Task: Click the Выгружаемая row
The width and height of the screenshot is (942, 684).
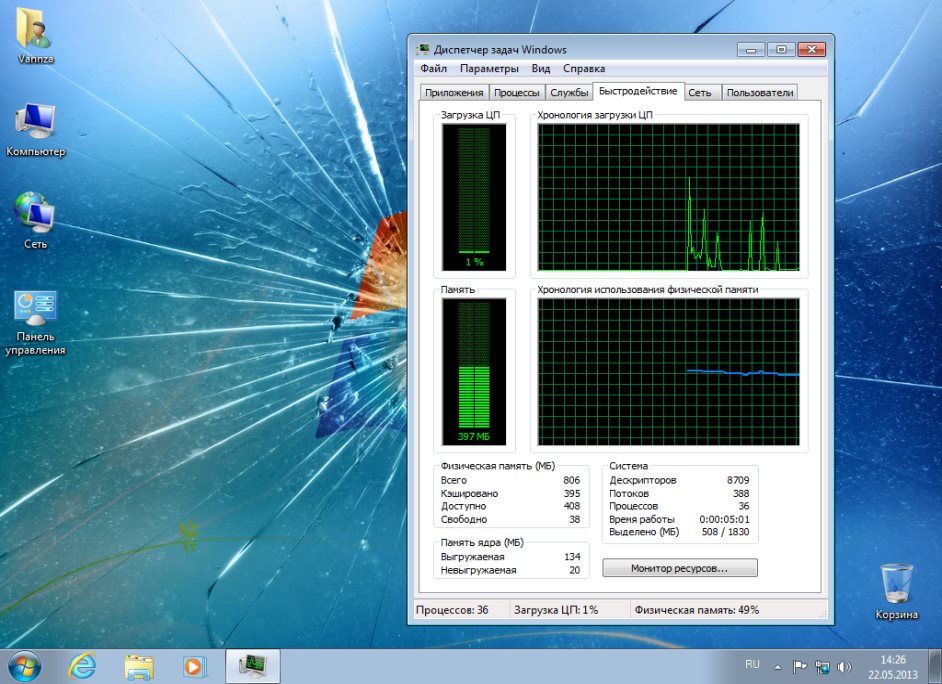Action: pos(510,557)
